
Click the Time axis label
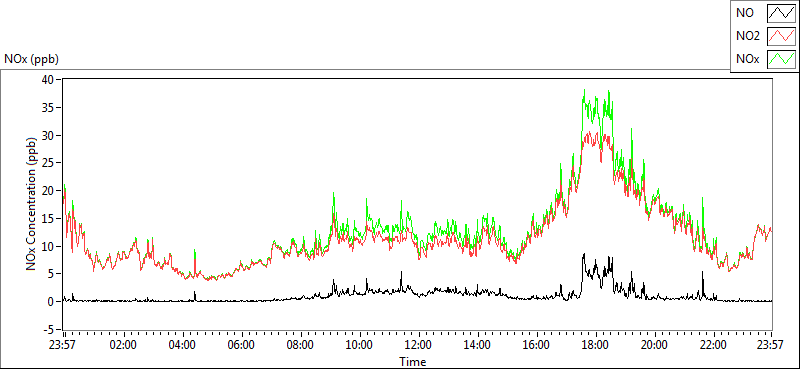412,362
